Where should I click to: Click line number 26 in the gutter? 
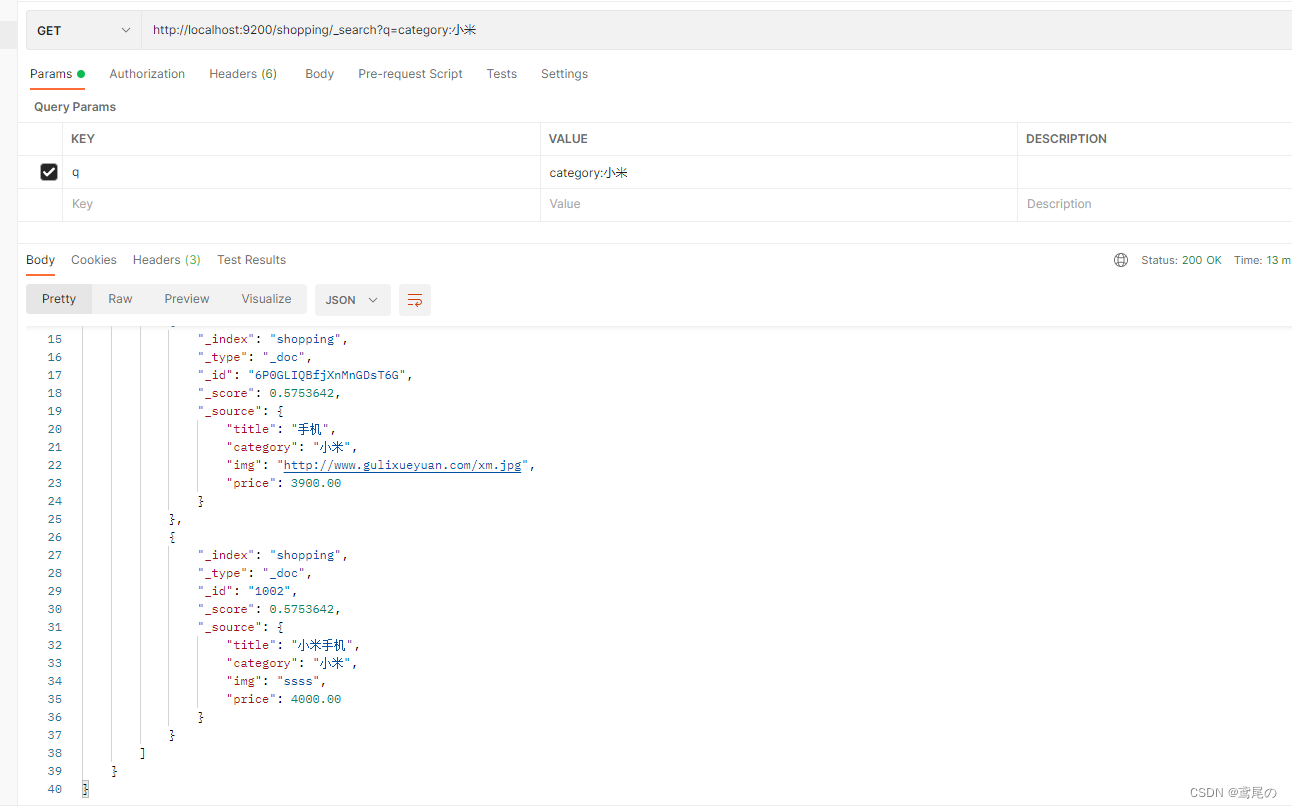click(x=54, y=537)
